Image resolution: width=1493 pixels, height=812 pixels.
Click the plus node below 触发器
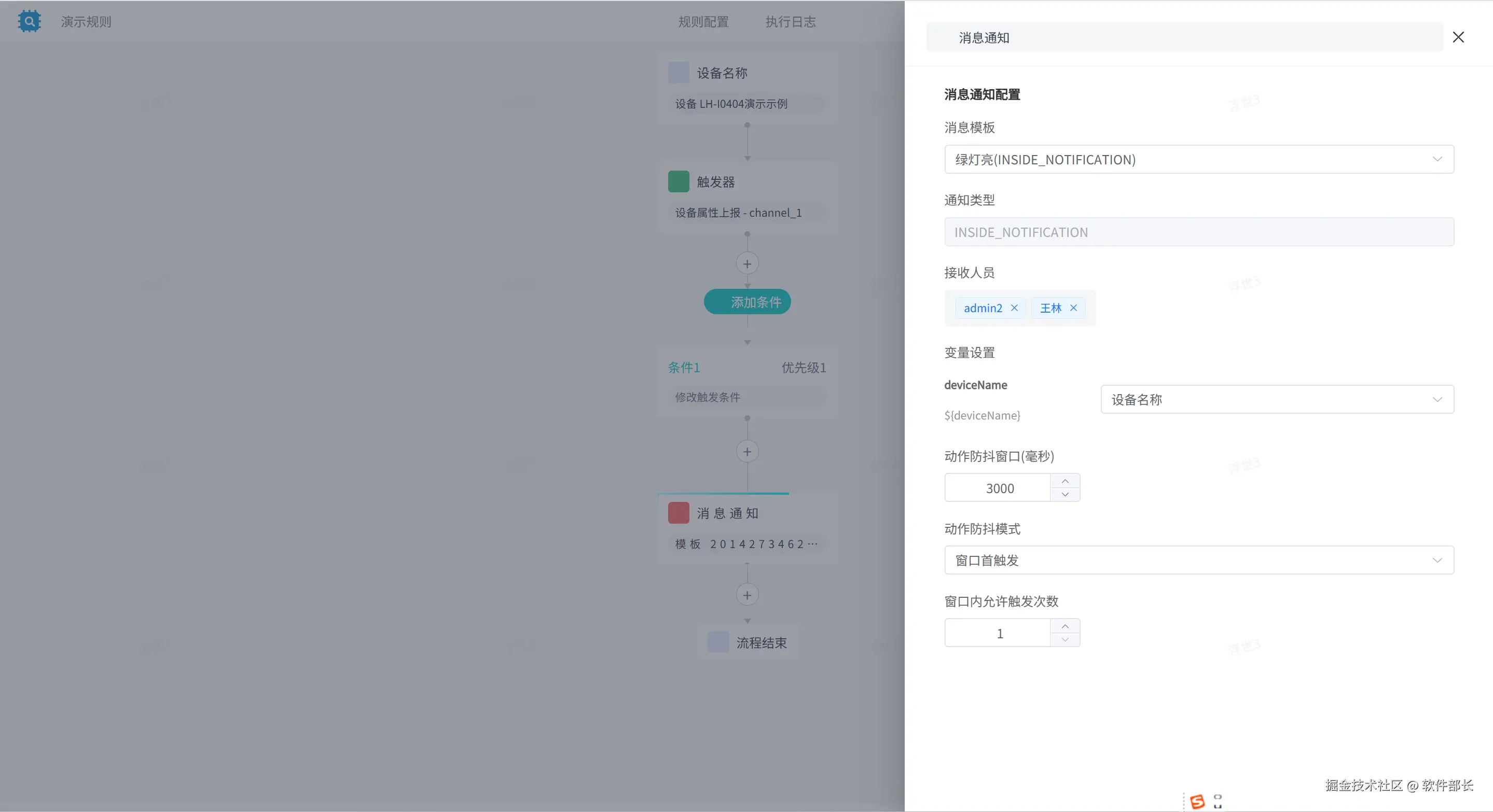(x=746, y=264)
